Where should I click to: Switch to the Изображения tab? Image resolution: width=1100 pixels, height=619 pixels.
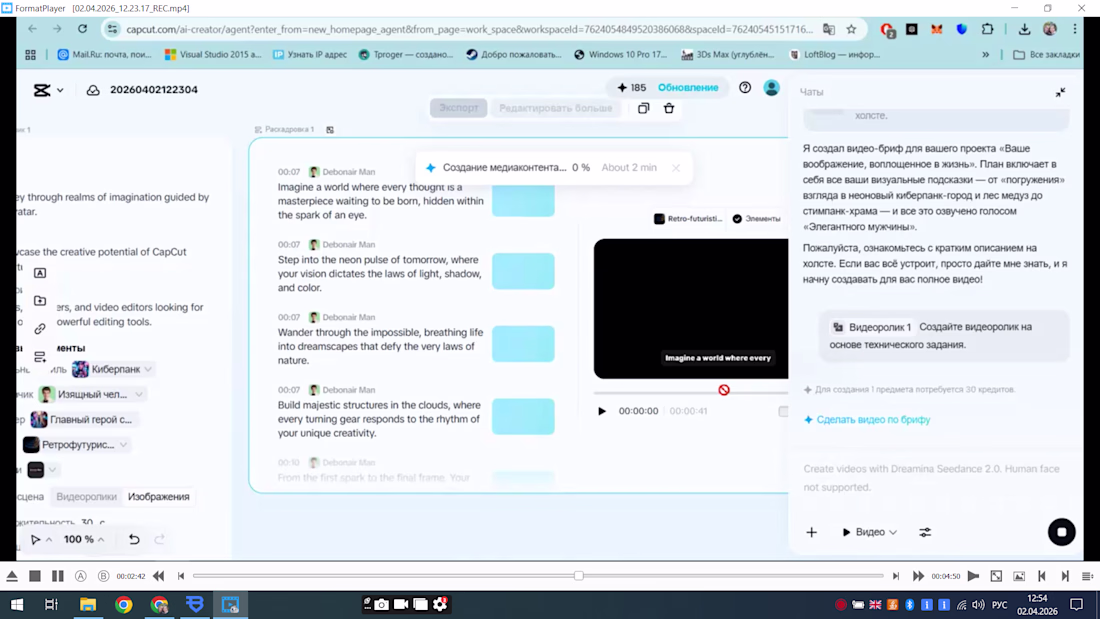point(159,497)
